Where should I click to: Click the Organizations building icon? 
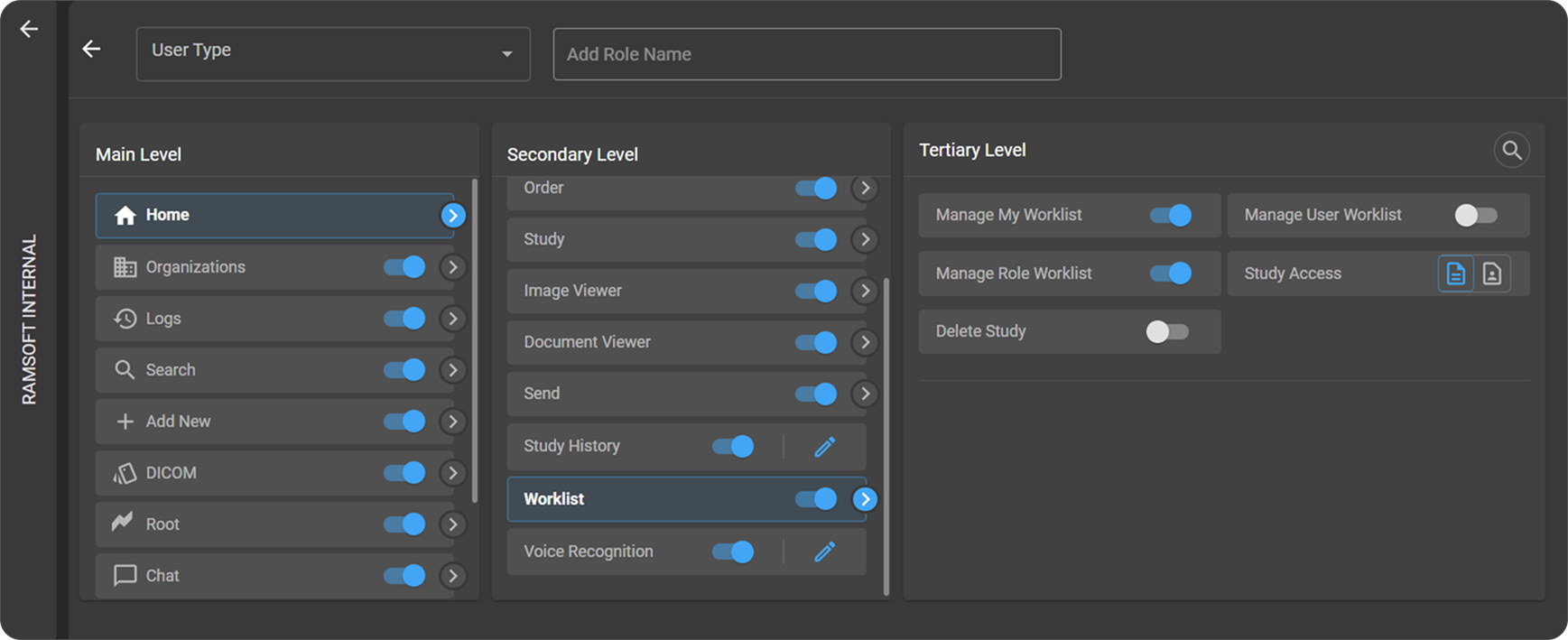pos(125,267)
